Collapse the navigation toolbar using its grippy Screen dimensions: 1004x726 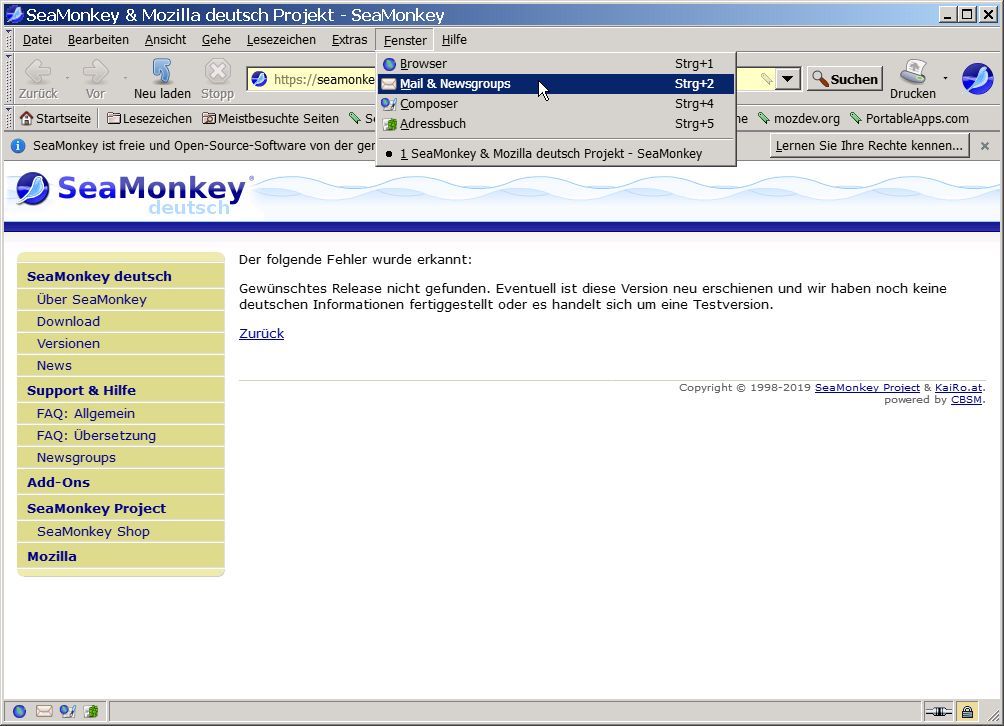point(8,78)
